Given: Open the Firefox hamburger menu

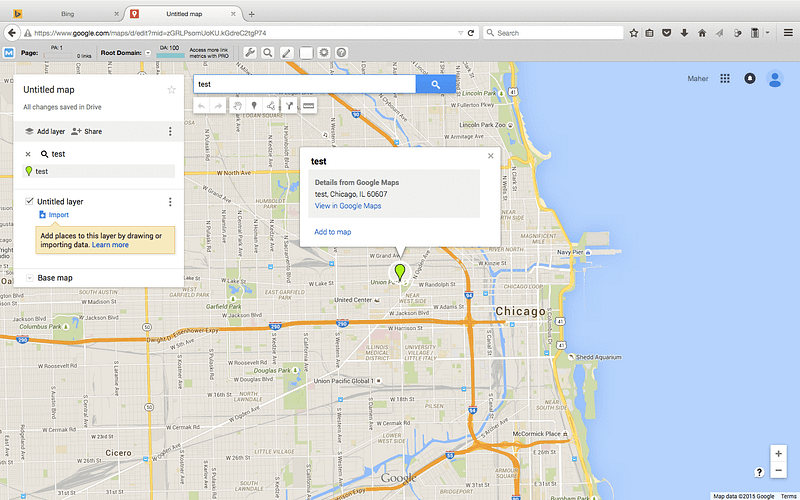Looking at the screenshot, I should (x=788, y=33).
